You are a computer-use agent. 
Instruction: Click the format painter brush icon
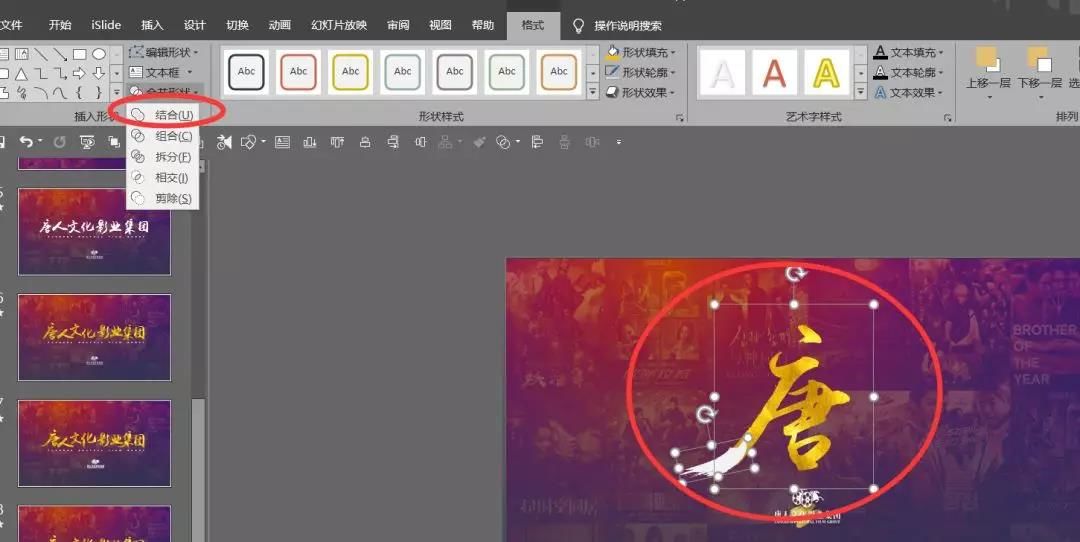(480, 142)
